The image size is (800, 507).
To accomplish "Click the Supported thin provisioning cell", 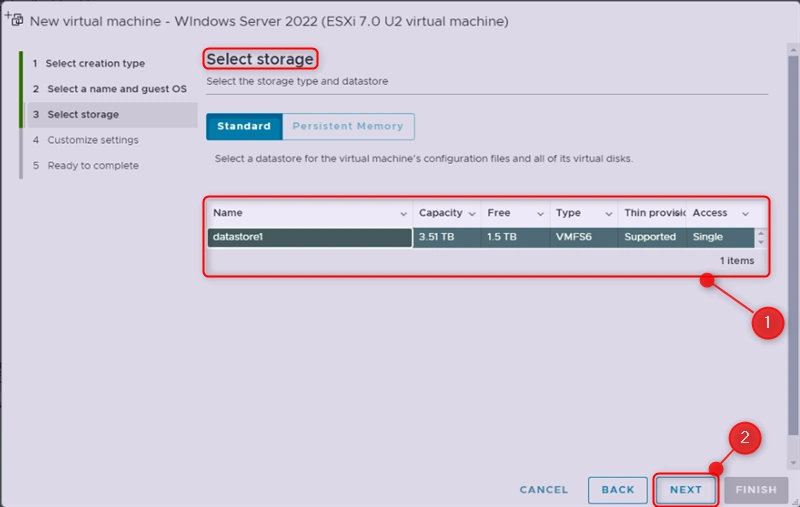I will [x=652, y=237].
